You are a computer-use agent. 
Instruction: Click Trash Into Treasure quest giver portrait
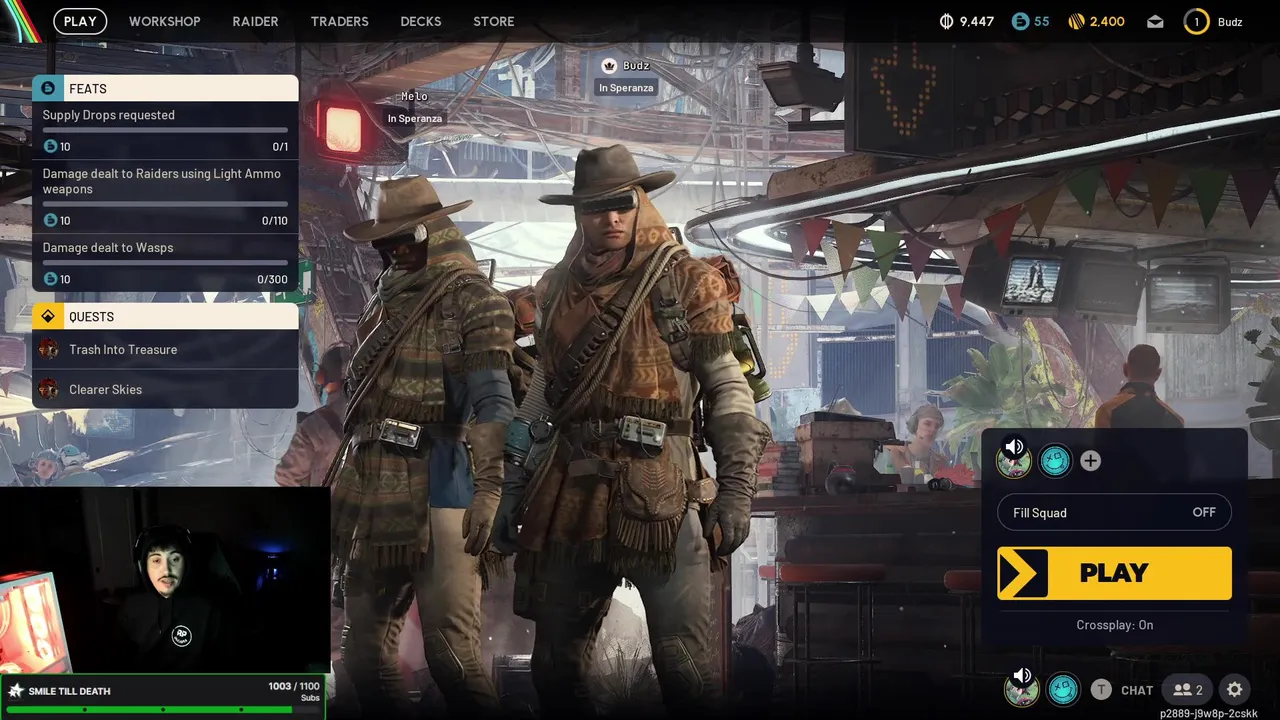(48, 349)
